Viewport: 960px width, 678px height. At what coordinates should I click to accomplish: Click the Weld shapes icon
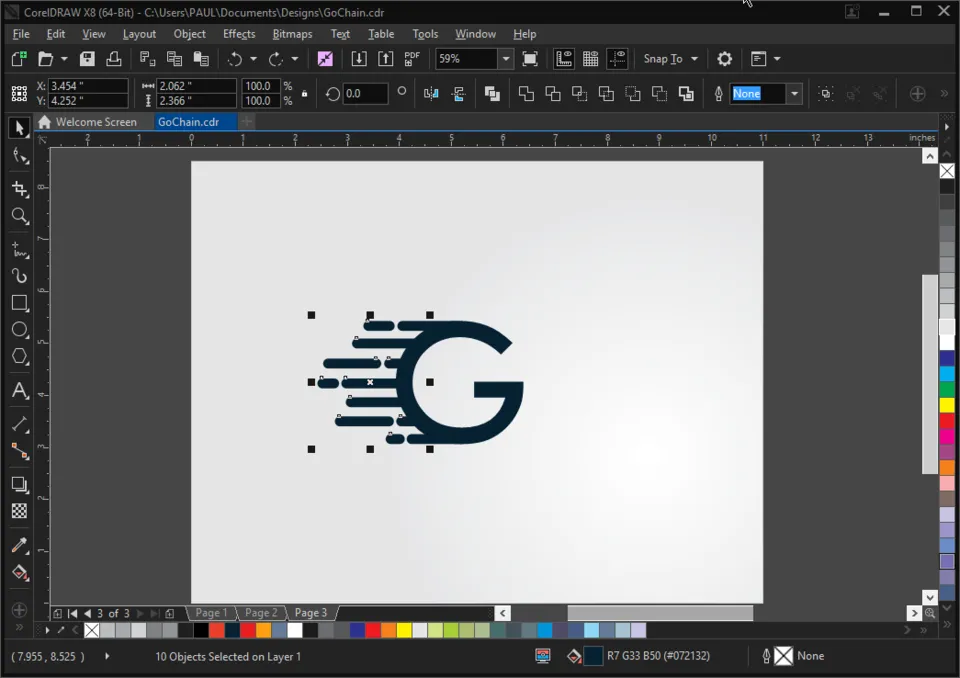coord(526,94)
